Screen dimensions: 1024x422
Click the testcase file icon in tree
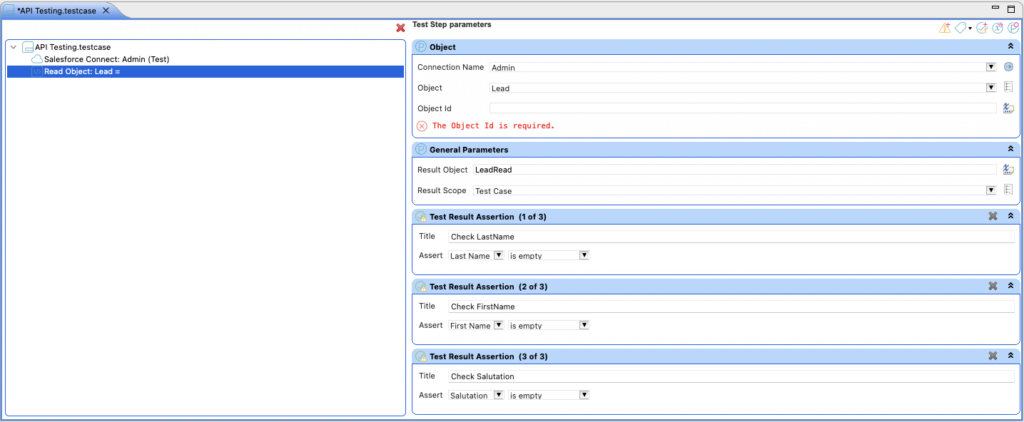click(x=27, y=47)
